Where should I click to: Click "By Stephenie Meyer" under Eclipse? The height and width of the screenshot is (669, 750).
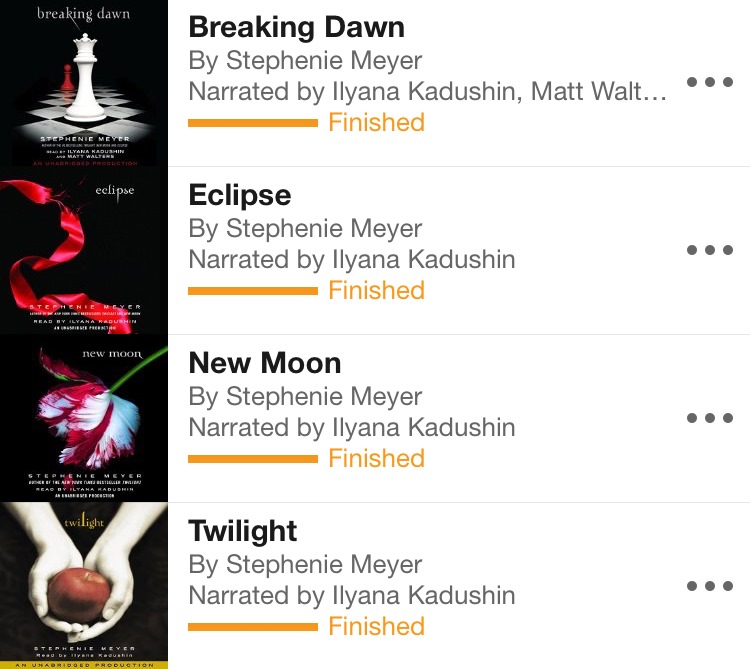(305, 229)
